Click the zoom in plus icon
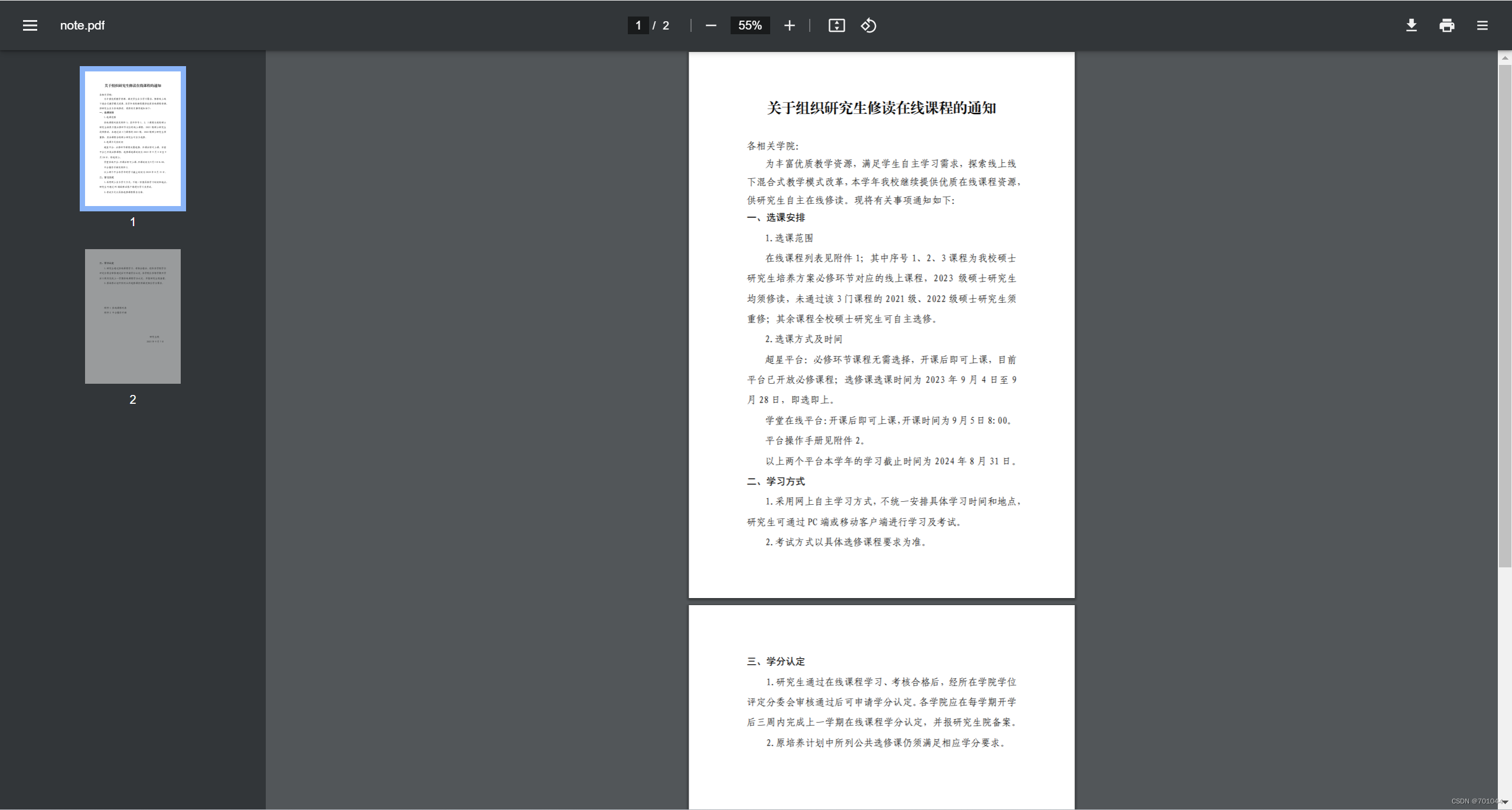This screenshot has width=1512, height=810. point(790,25)
